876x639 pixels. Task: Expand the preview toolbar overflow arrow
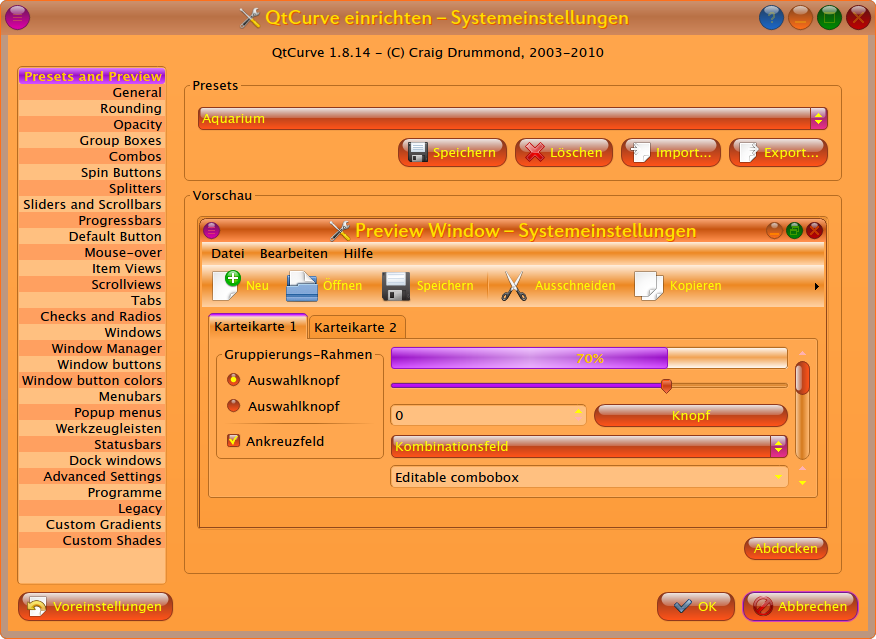coord(817,286)
